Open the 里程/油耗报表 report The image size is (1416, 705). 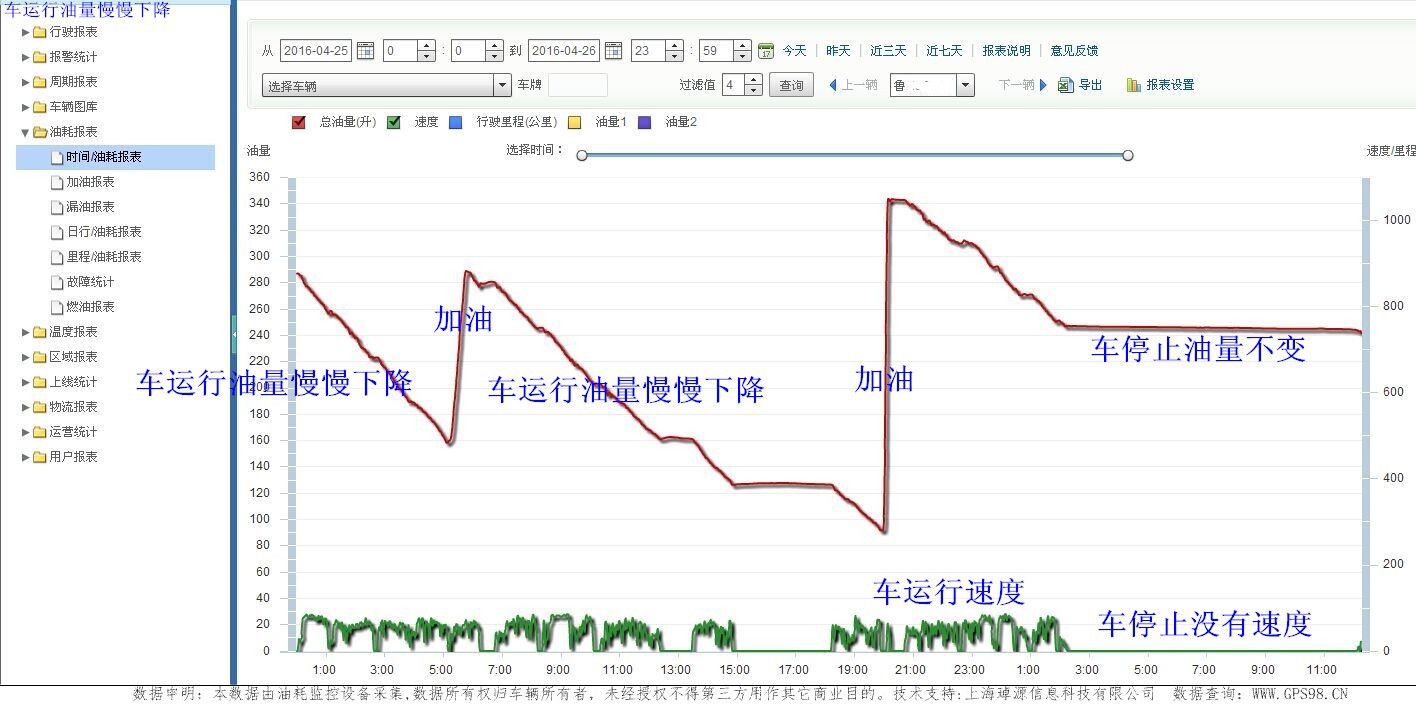tap(104, 257)
